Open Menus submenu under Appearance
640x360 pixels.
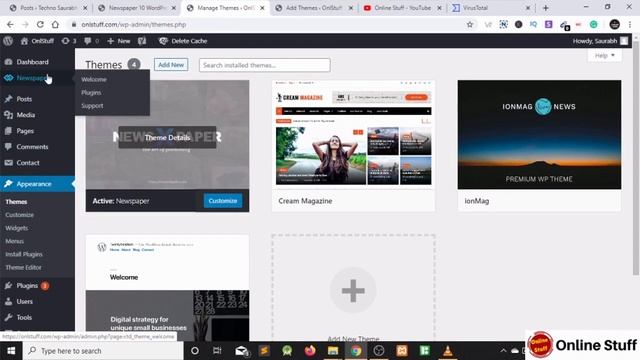click(15, 241)
